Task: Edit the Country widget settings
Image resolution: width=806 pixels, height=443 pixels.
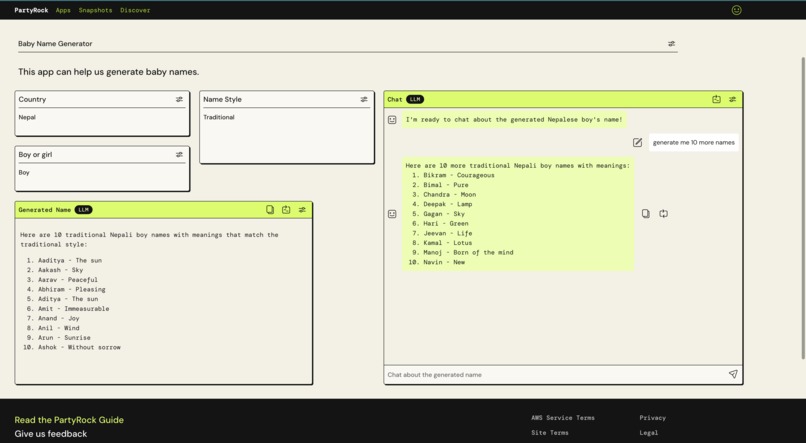Action: (x=179, y=99)
